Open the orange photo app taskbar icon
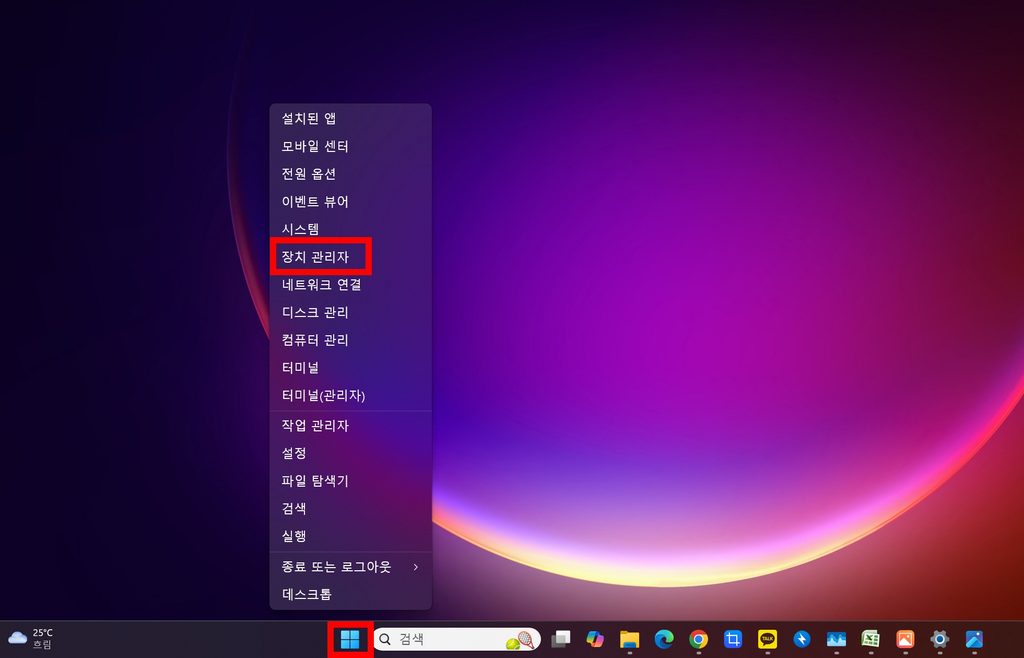 coord(905,639)
